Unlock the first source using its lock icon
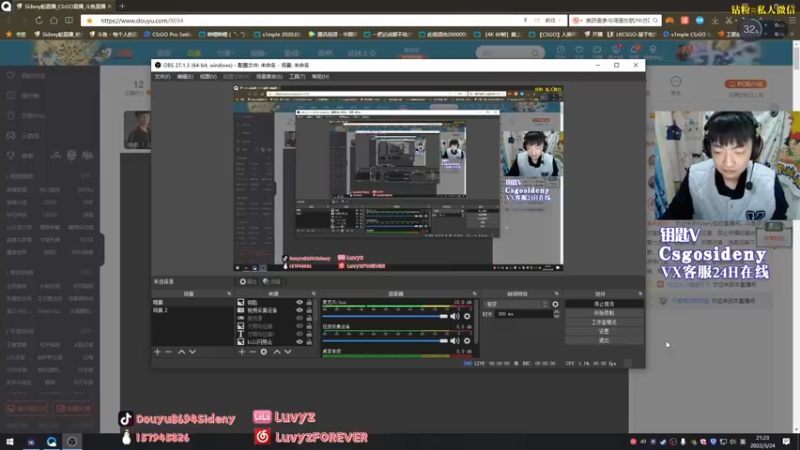This screenshot has width=800, height=450. (x=309, y=303)
